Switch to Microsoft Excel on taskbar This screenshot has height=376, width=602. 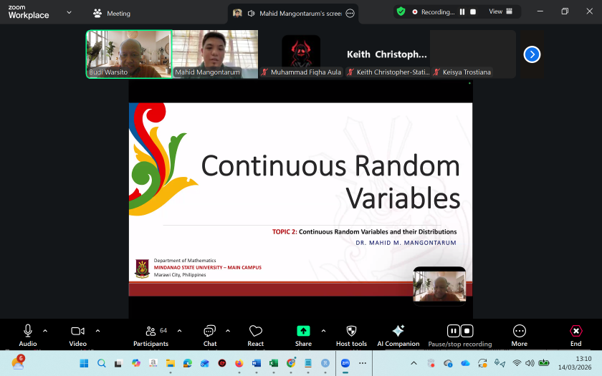coord(273,363)
